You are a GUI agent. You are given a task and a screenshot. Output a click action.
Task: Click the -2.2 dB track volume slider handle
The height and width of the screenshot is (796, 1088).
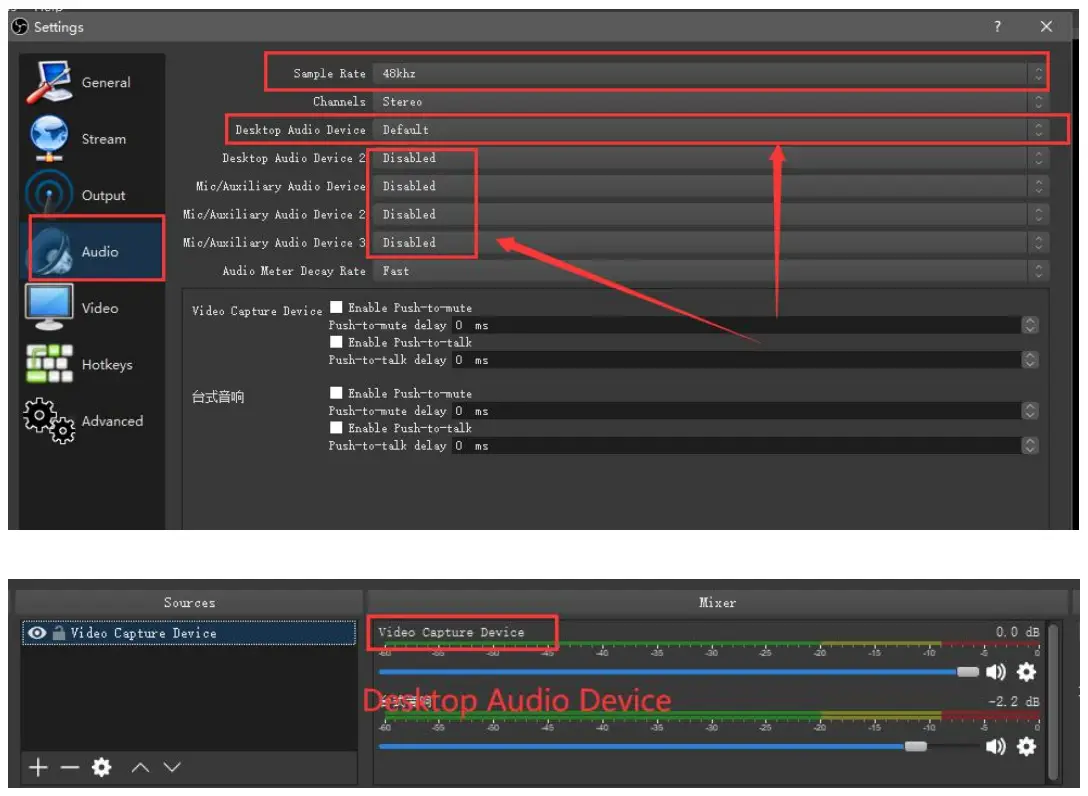(915, 746)
